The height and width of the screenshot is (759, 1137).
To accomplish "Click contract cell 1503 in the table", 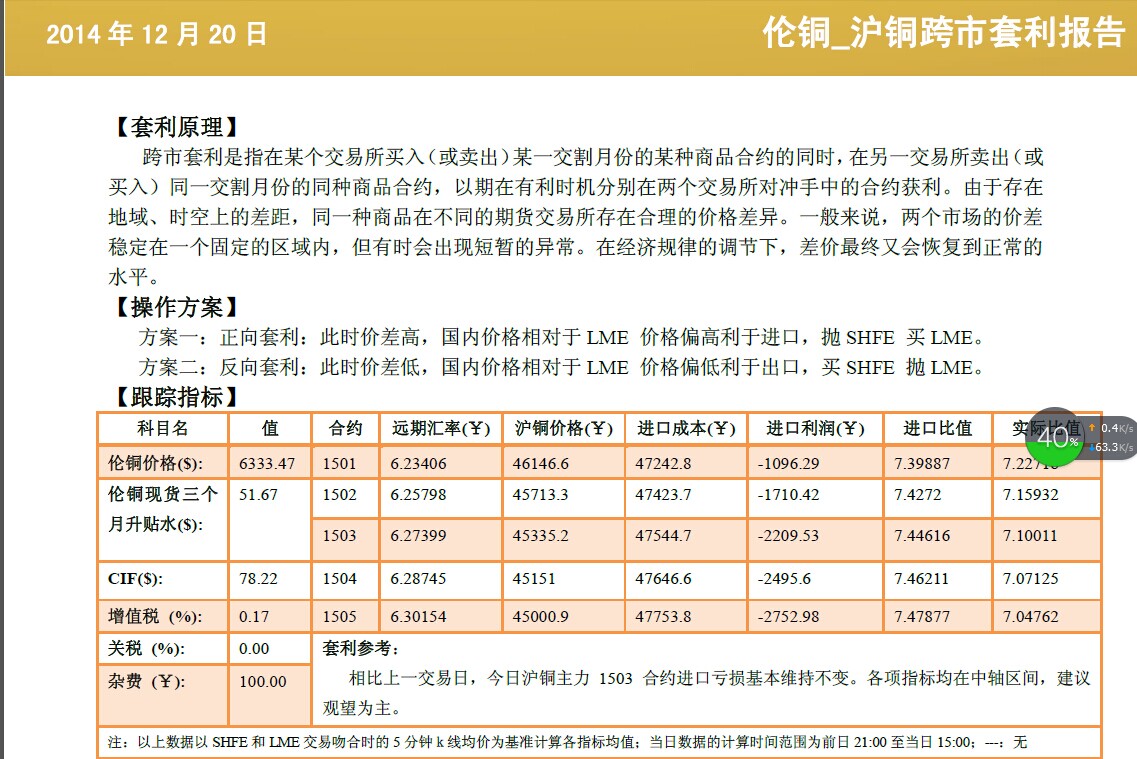I will coord(339,536).
